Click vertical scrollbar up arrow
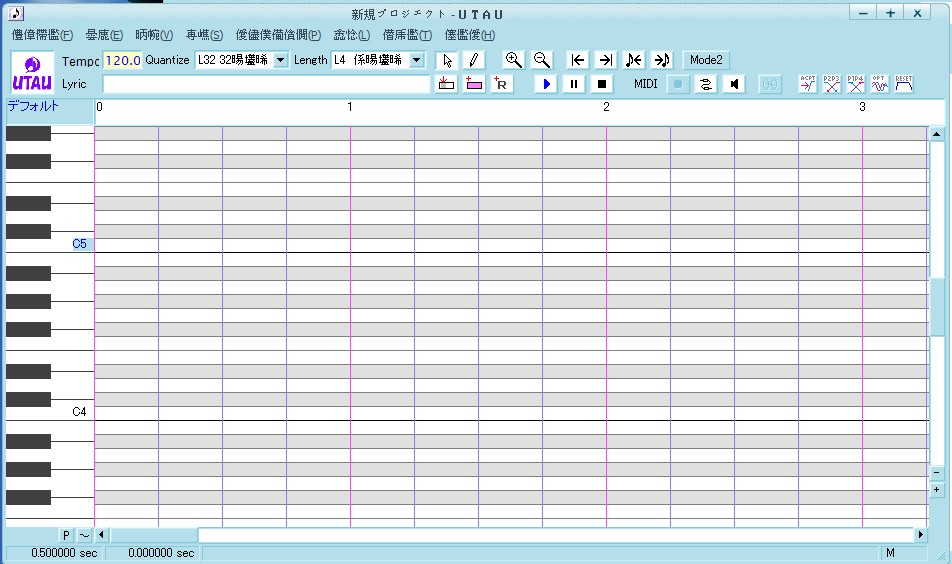The image size is (952, 564). [x=937, y=134]
